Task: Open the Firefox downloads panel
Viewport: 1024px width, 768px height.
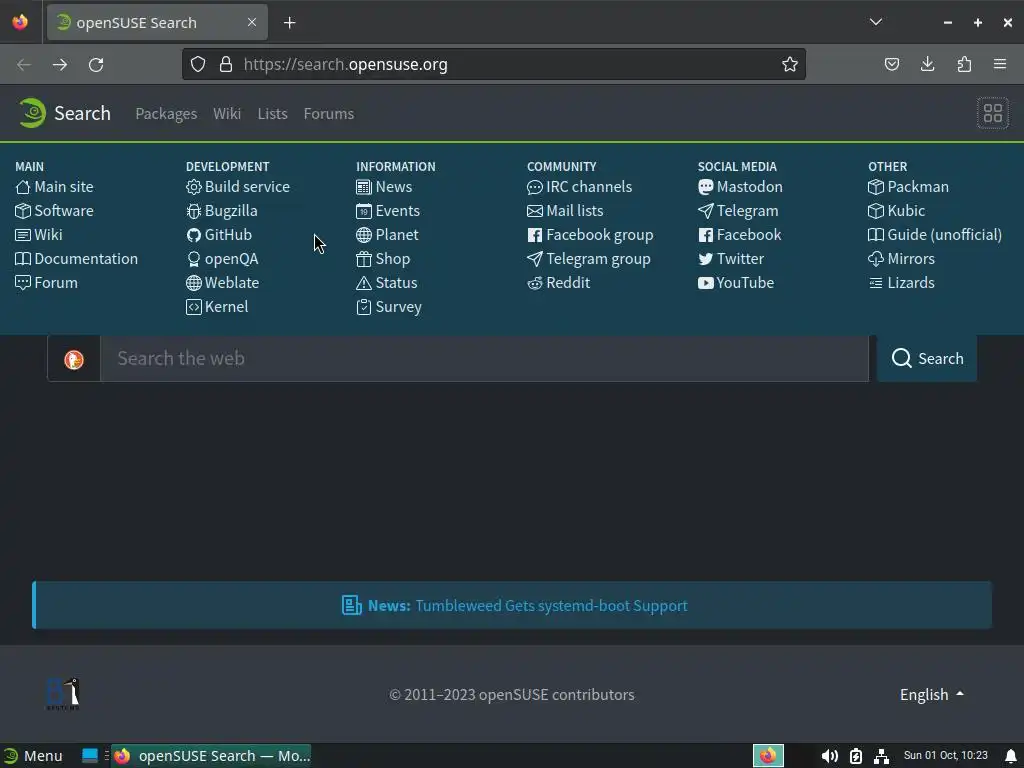Action: [x=927, y=64]
